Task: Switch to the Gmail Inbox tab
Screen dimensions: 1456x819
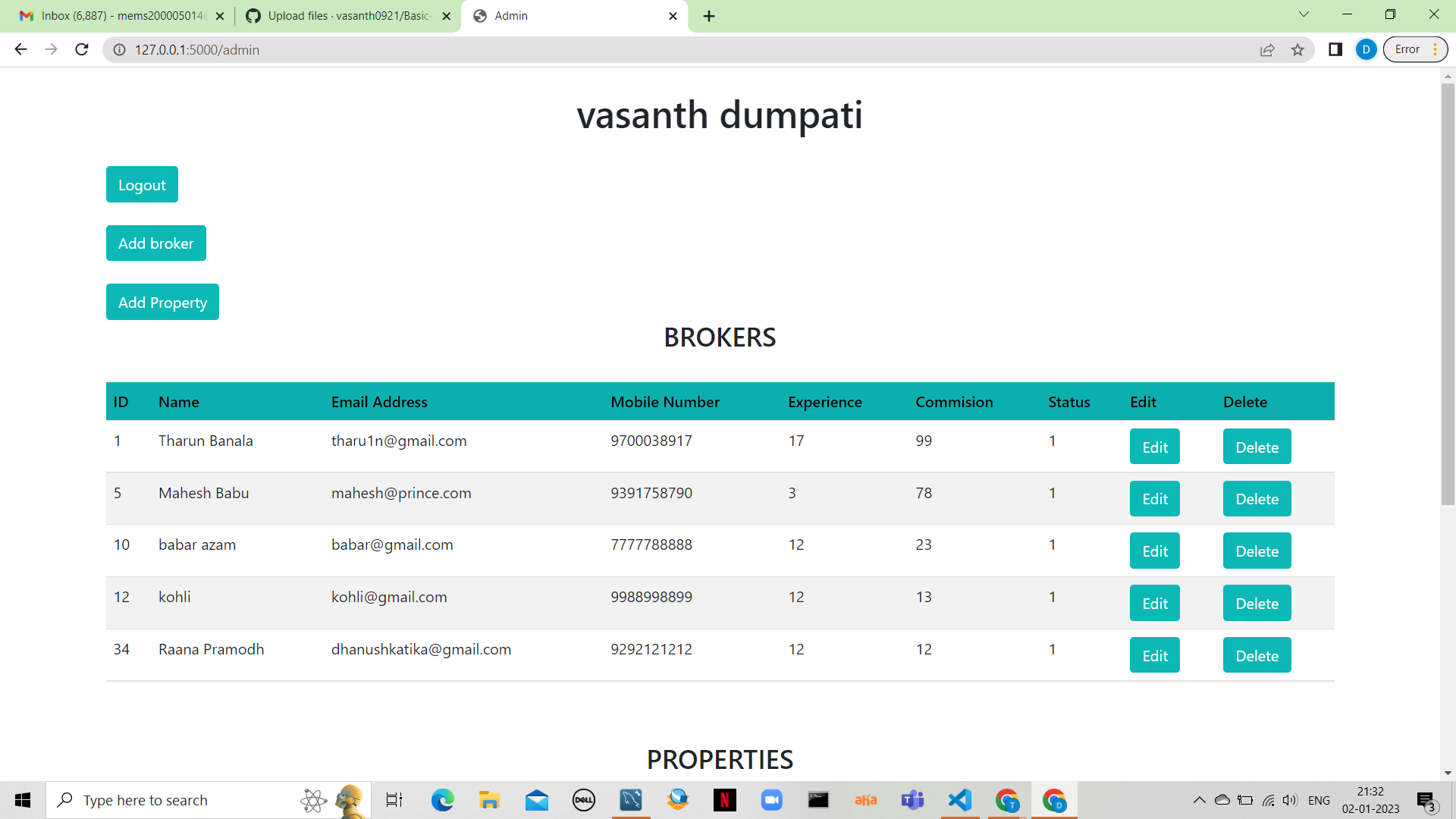Action: point(121,15)
